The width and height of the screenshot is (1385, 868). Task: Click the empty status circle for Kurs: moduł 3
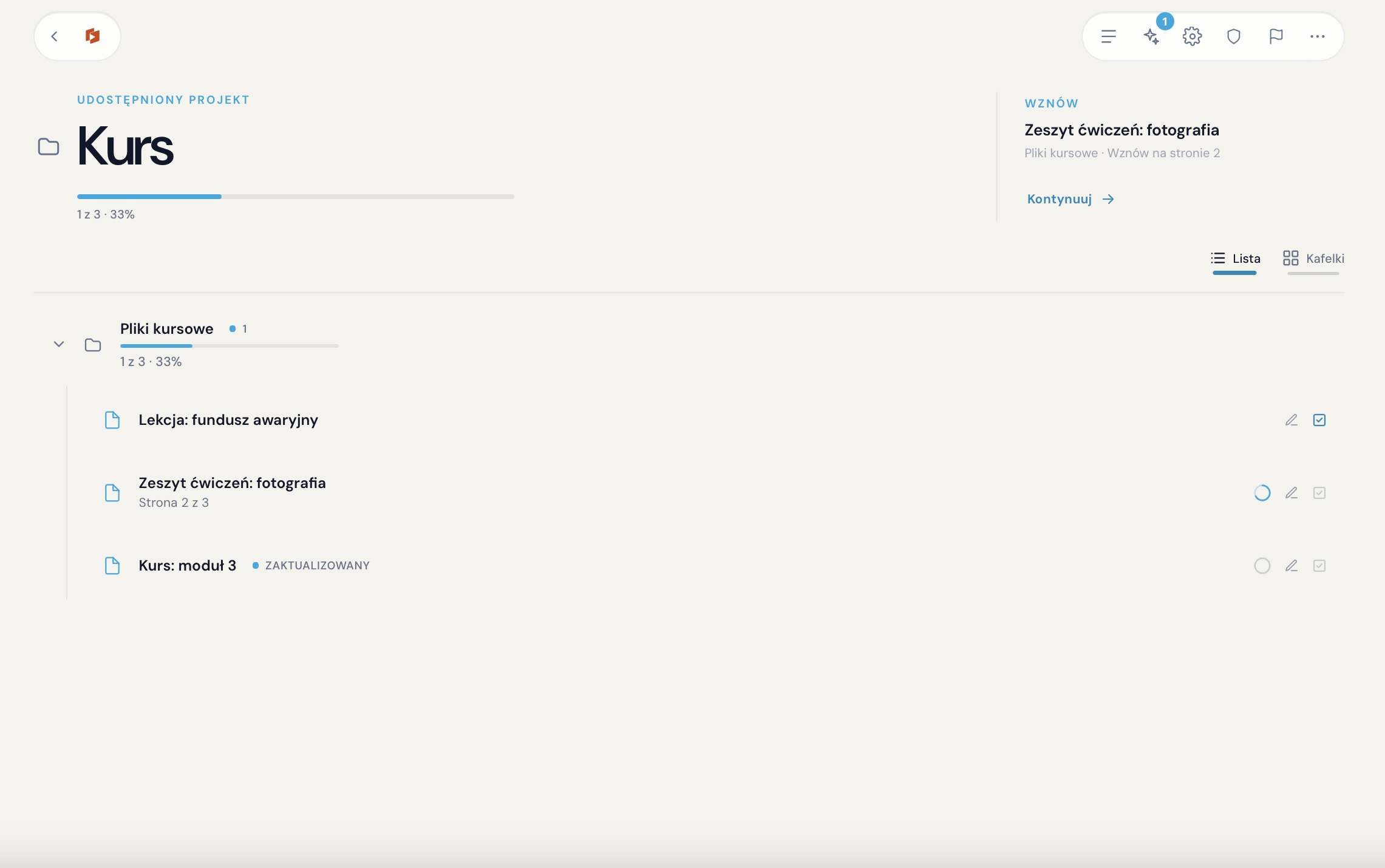pyautogui.click(x=1262, y=566)
